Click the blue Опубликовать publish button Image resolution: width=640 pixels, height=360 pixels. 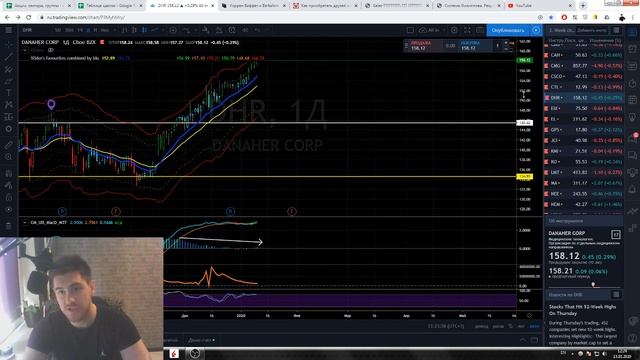point(508,30)
